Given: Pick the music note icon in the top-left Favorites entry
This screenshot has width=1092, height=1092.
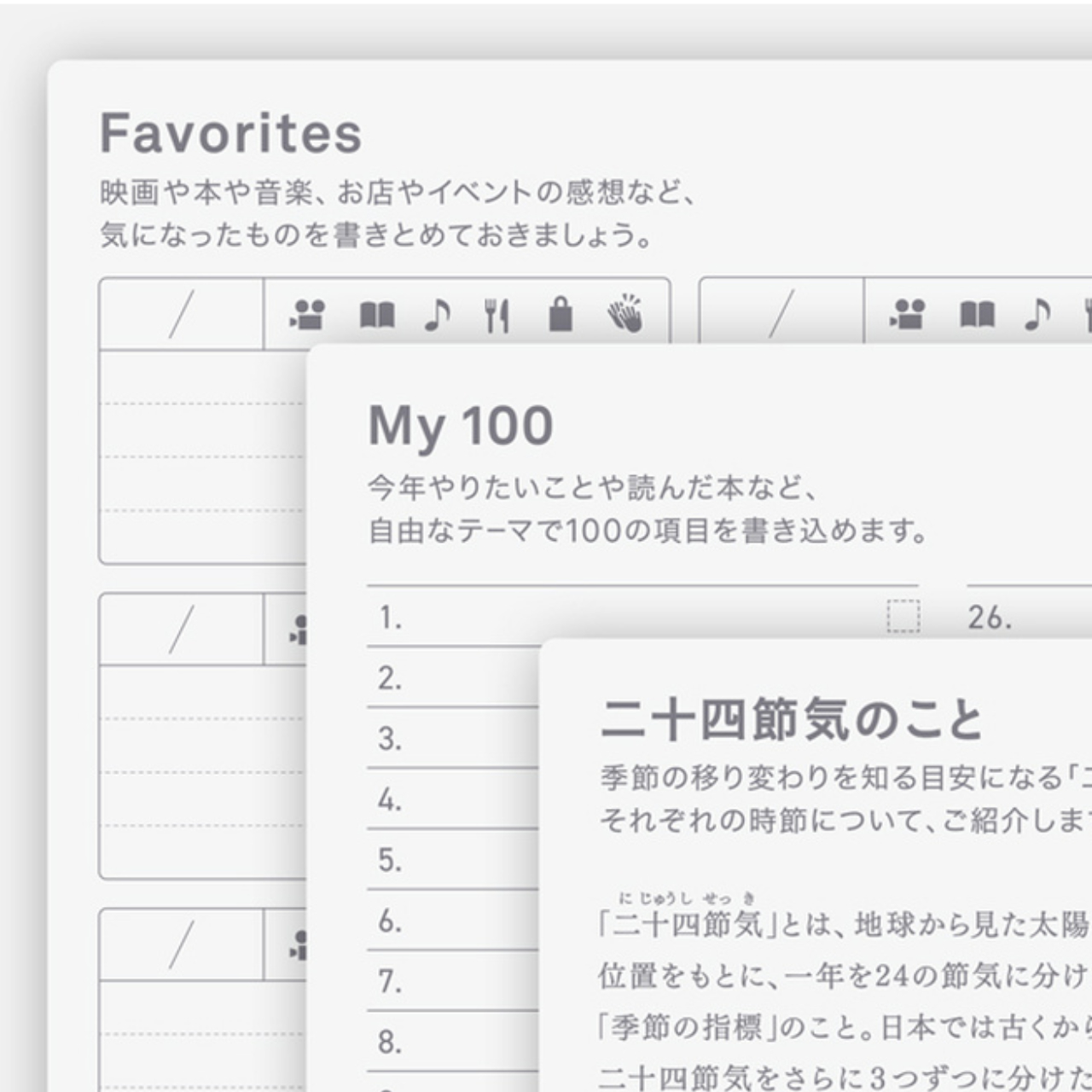Looking at the screenshot, I should tap(437, 315).
